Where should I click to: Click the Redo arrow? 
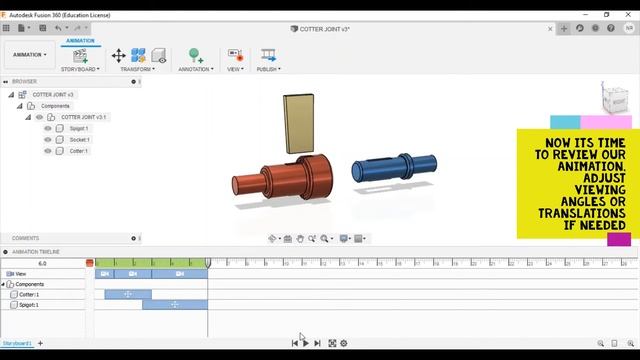(78, 28)
